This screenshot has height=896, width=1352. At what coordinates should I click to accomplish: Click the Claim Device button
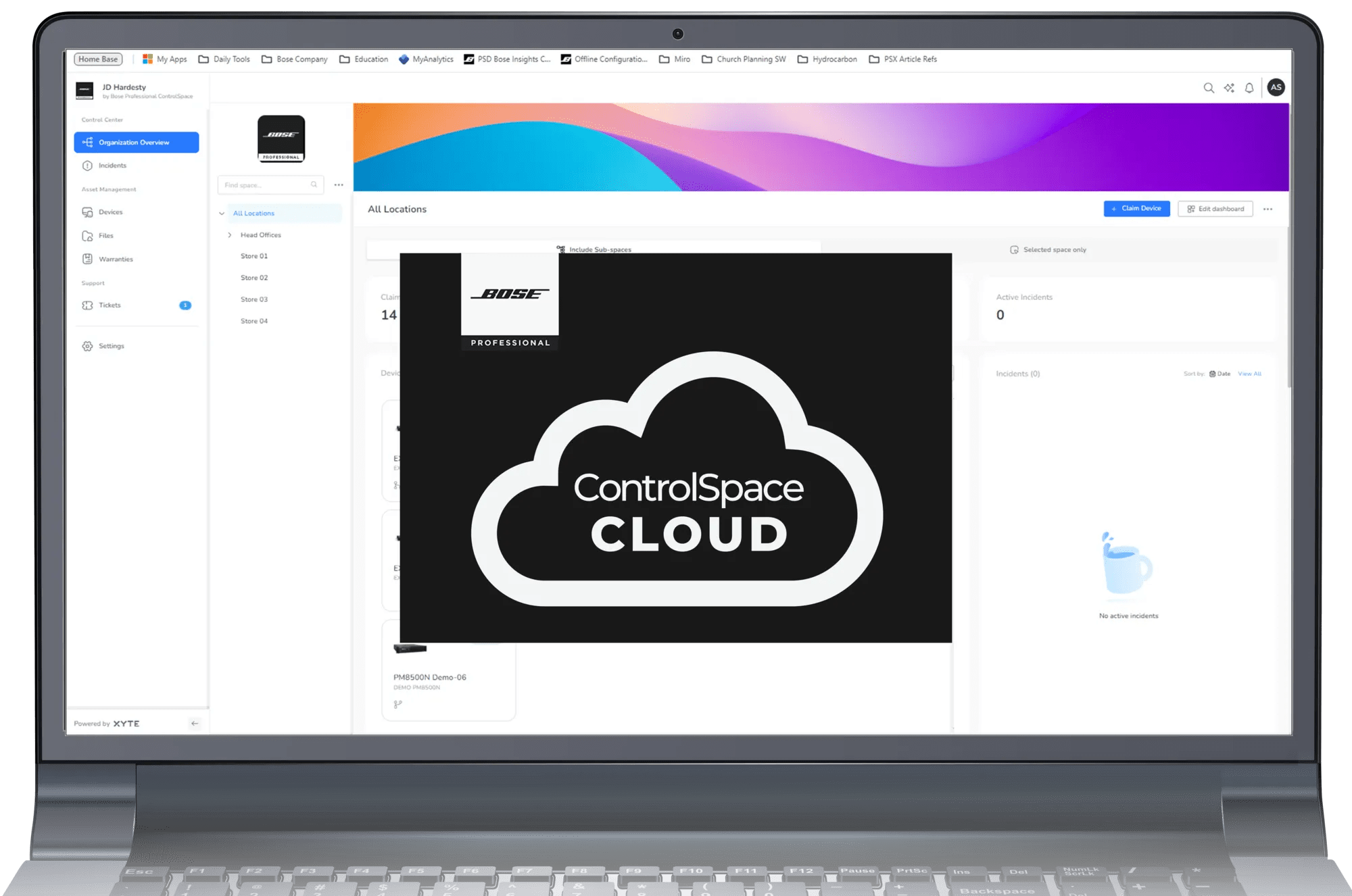click(1136, 209)
